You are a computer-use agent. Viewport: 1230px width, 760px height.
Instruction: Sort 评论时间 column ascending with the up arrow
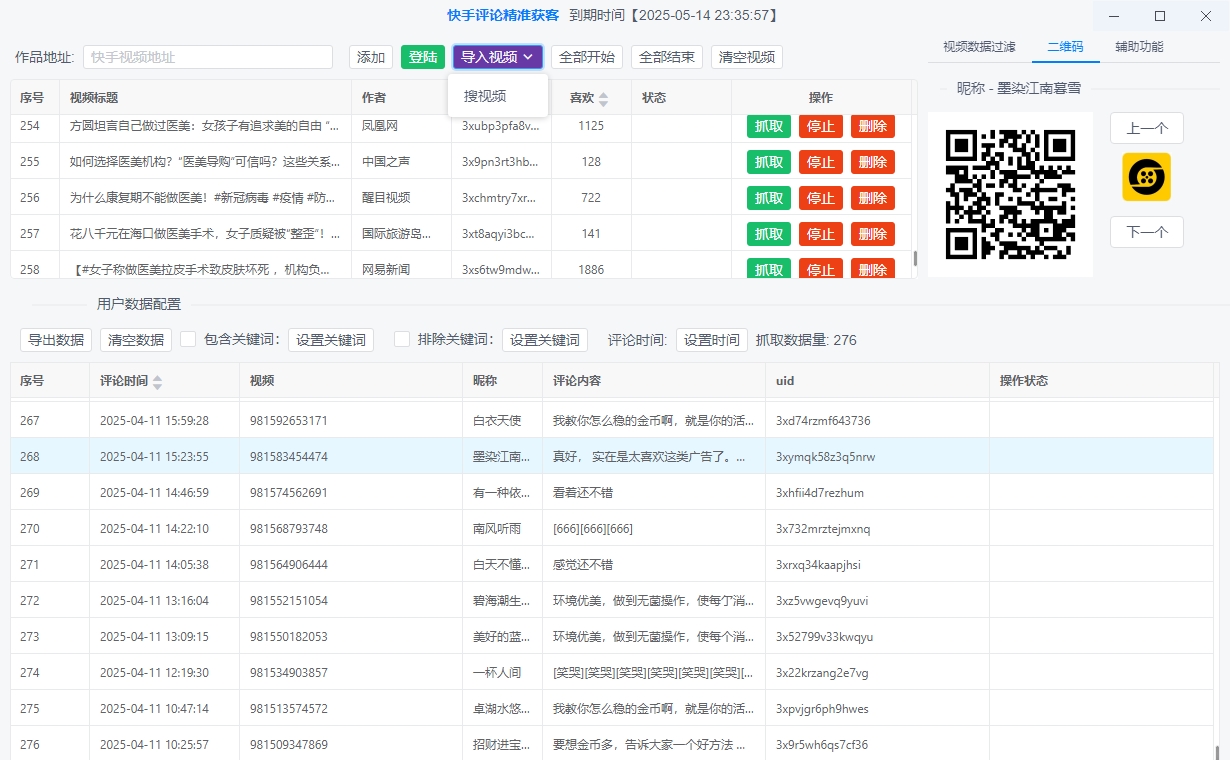pos(157,375)
